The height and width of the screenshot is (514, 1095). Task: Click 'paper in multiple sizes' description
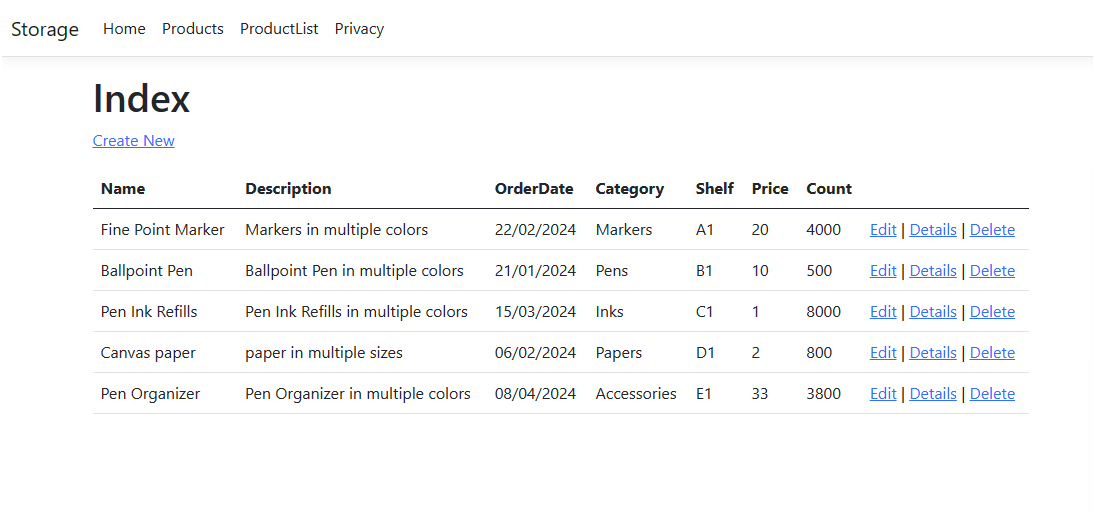tap(324, 353)
